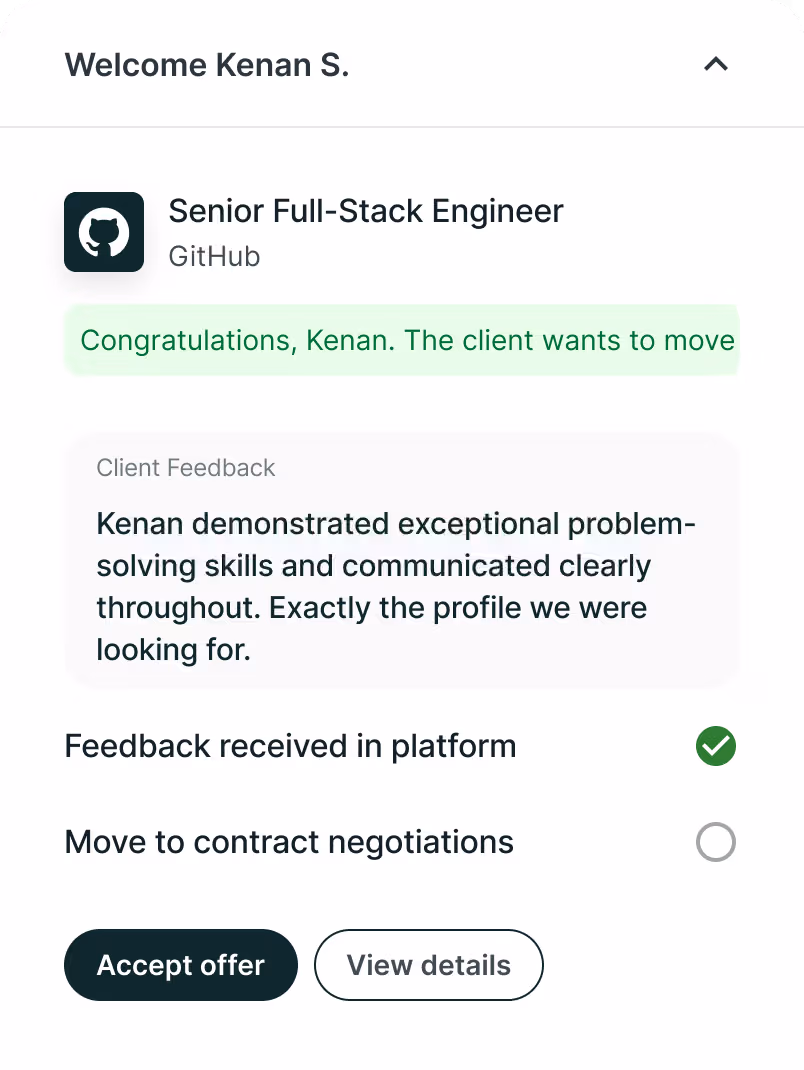Click the Senior Full-Stack Engineer job title

click(365, 212)
